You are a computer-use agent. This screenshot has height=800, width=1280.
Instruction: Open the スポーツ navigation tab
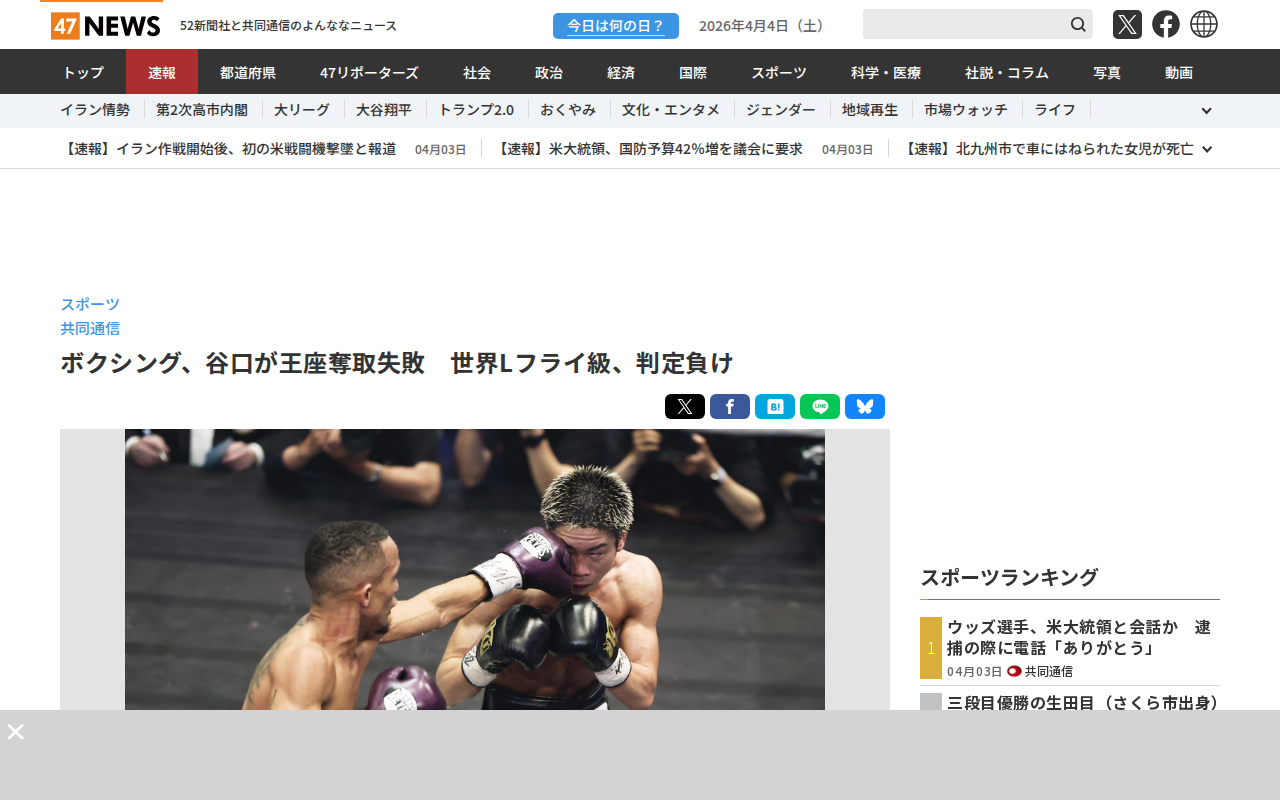(x=779, y=72)
